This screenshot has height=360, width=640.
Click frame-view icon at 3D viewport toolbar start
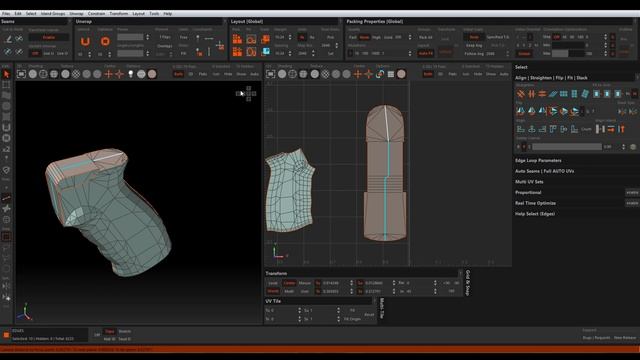coord(21,74)
